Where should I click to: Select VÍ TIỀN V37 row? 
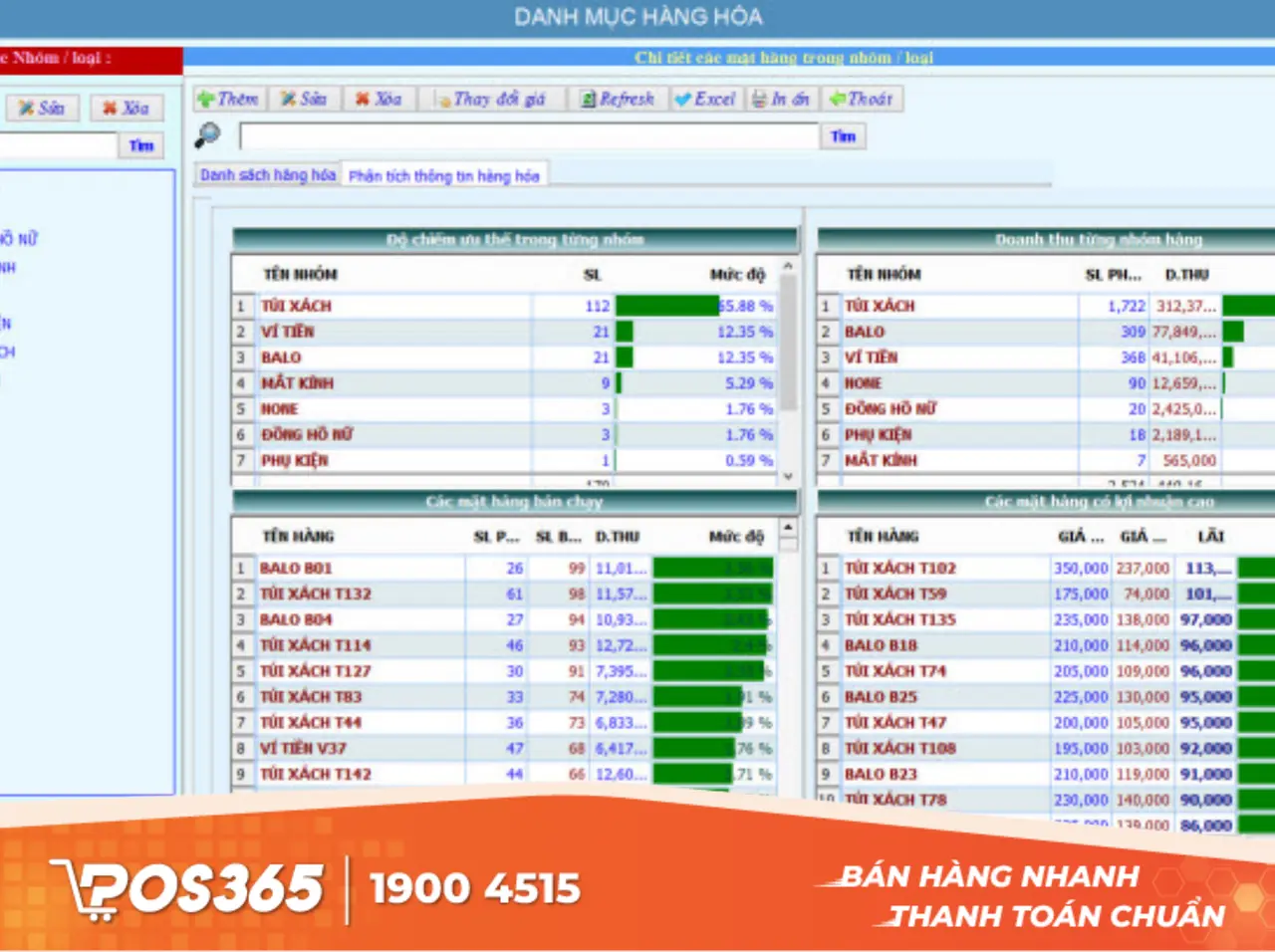click(504, 748)
